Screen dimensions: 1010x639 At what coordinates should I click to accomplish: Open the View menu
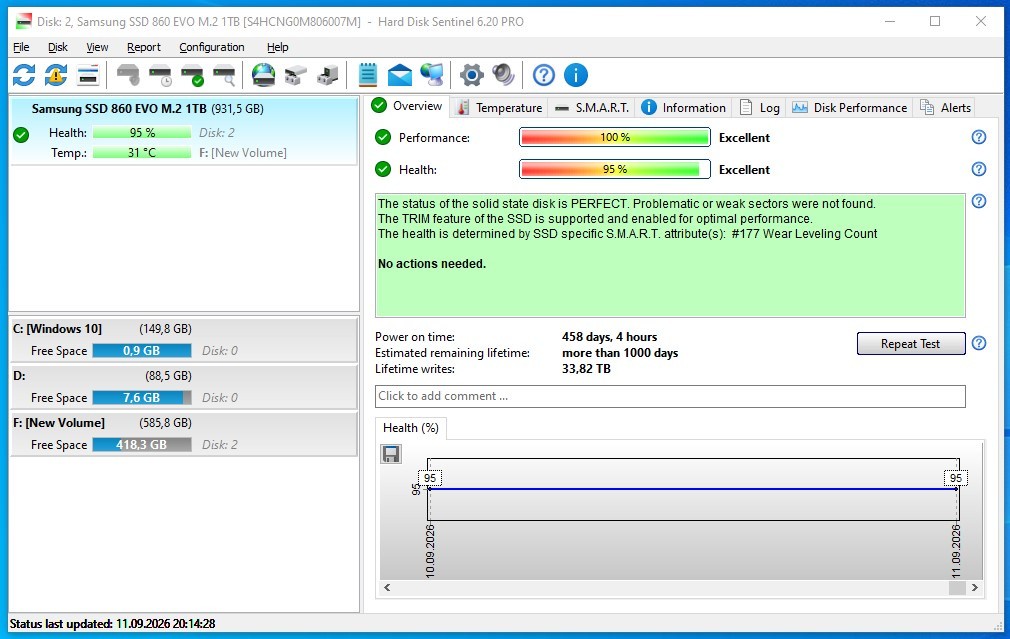pyautogui.click(x=97, y=47)
